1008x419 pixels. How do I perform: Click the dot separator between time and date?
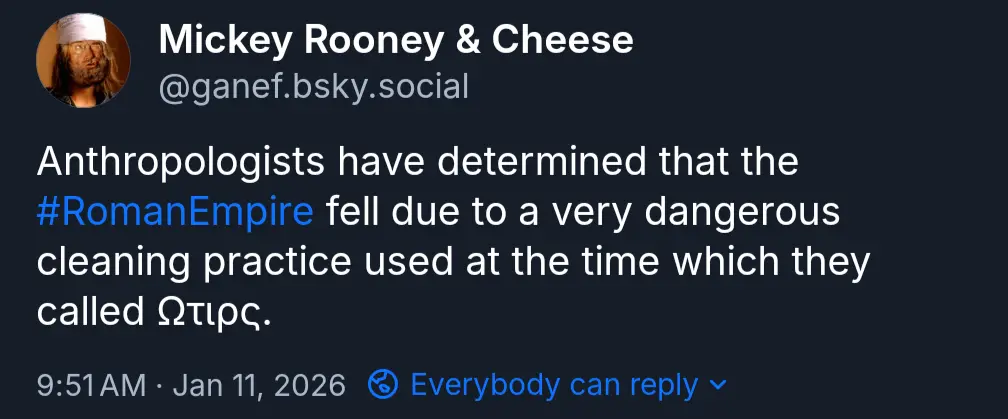[160, 384]
